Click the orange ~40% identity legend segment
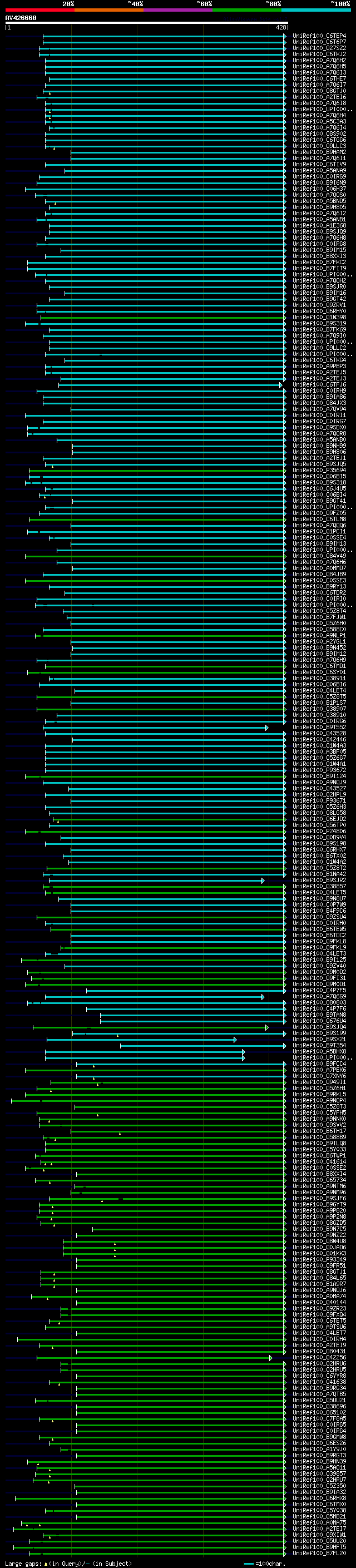 (109, 10)
